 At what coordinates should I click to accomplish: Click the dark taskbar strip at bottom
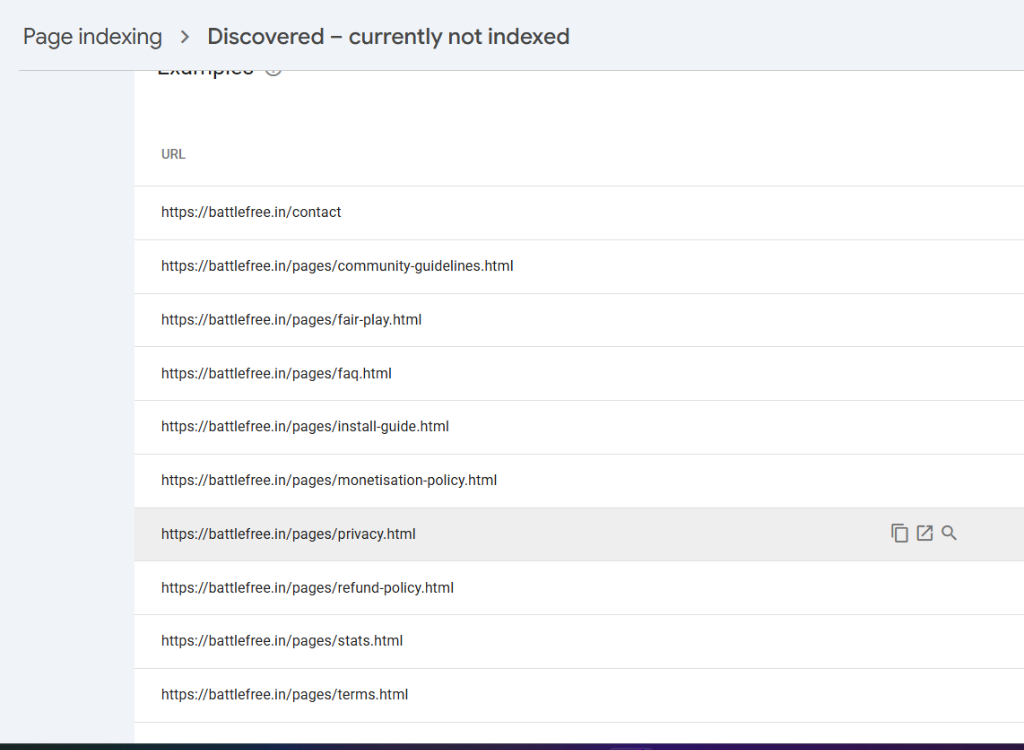click(512, 746)
